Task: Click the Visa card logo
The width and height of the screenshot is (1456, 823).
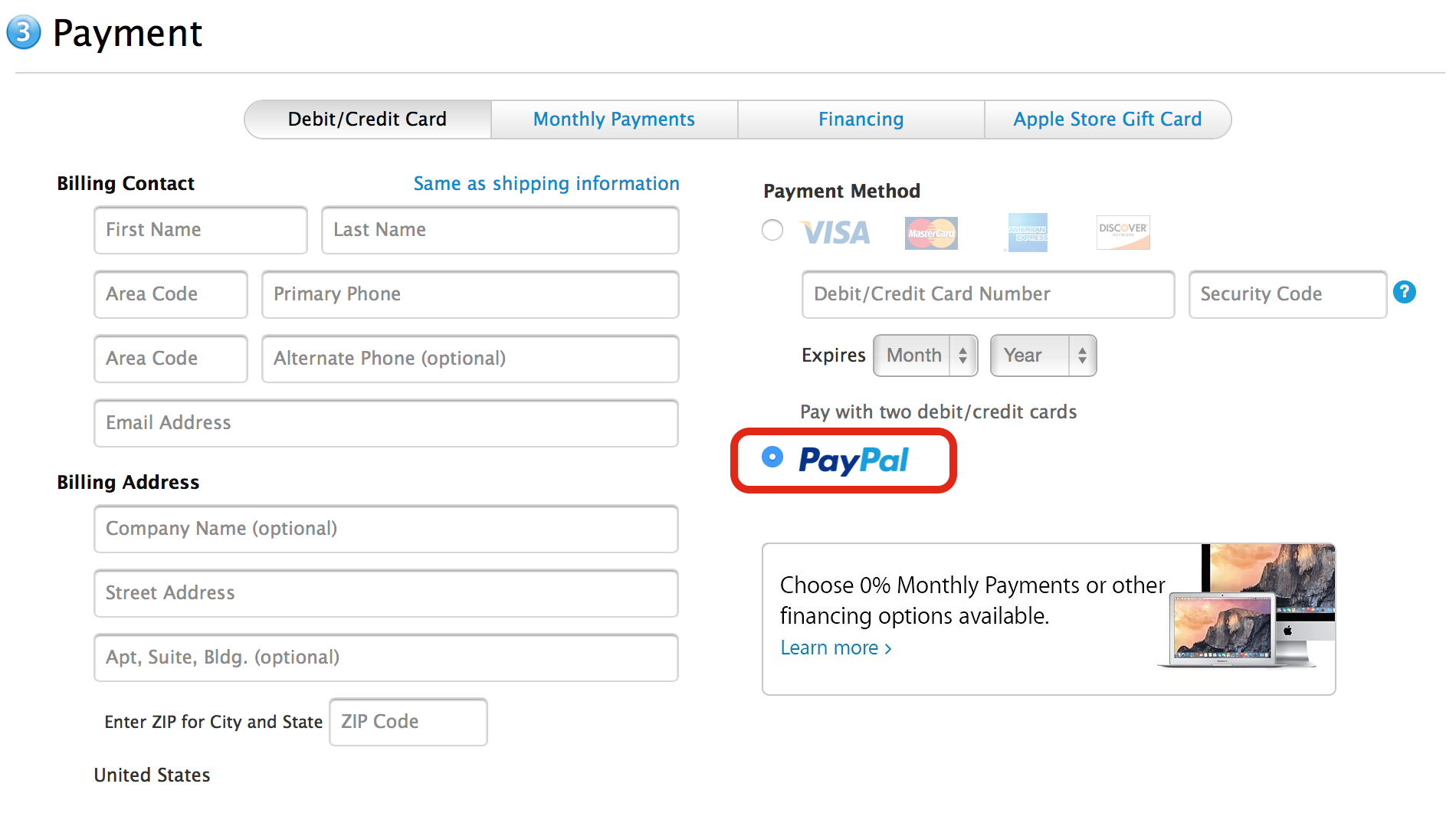Action: [836, 232]
